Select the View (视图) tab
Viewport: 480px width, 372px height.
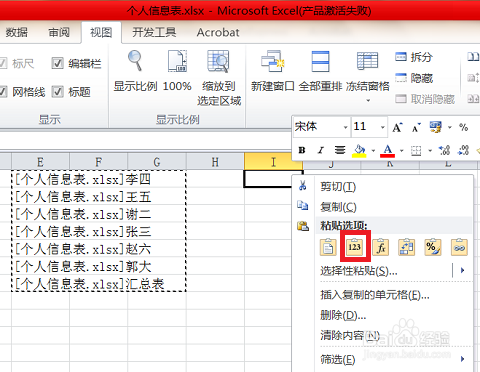101,32
